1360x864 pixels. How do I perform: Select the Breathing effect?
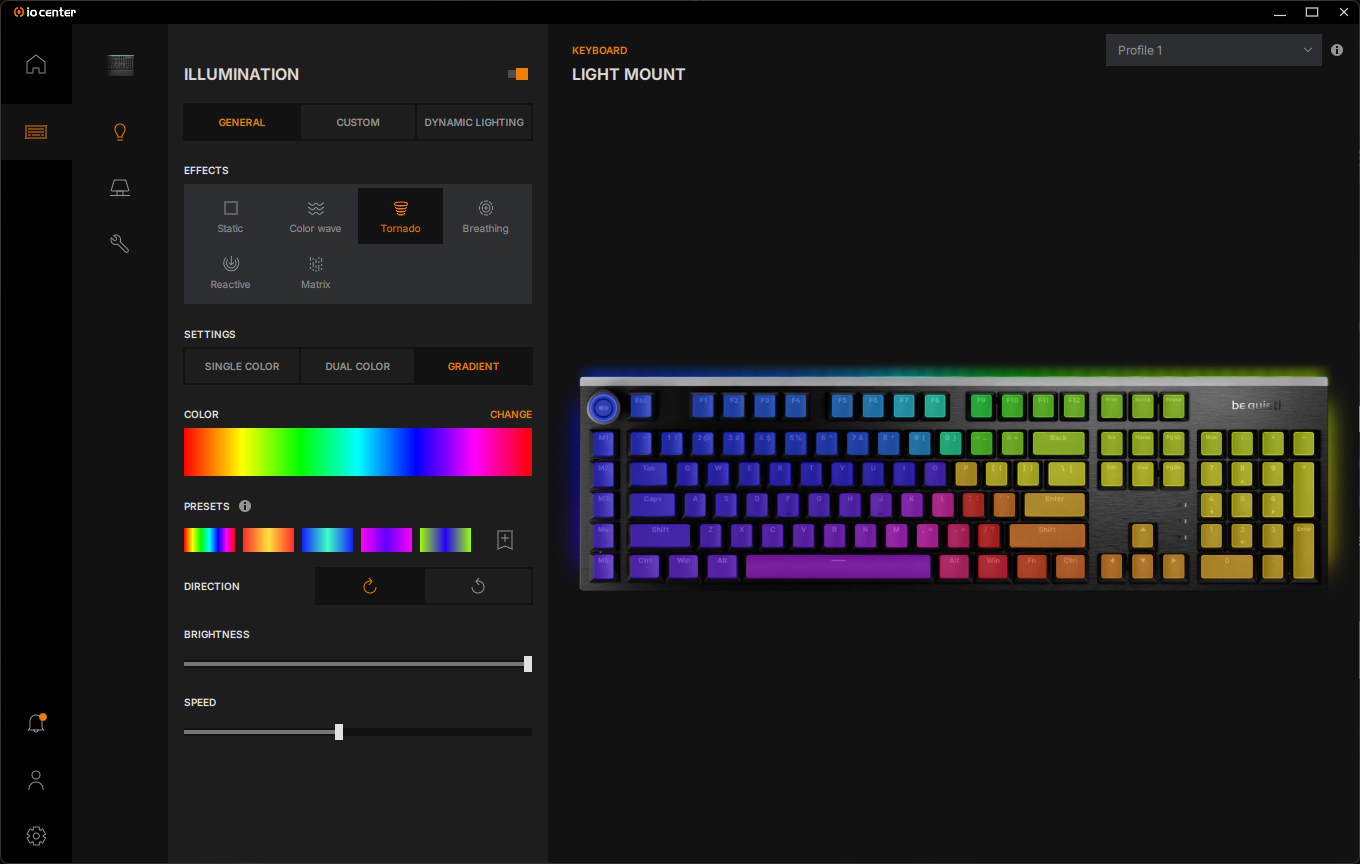pos(485,216)
